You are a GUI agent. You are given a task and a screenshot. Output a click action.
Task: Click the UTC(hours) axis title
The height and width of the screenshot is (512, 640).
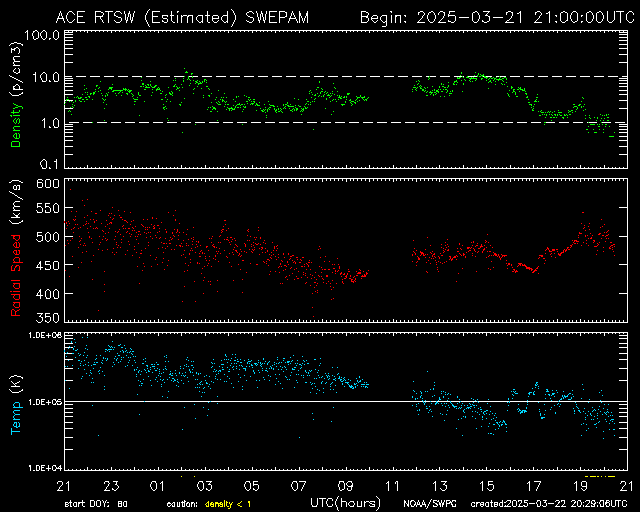345,503
